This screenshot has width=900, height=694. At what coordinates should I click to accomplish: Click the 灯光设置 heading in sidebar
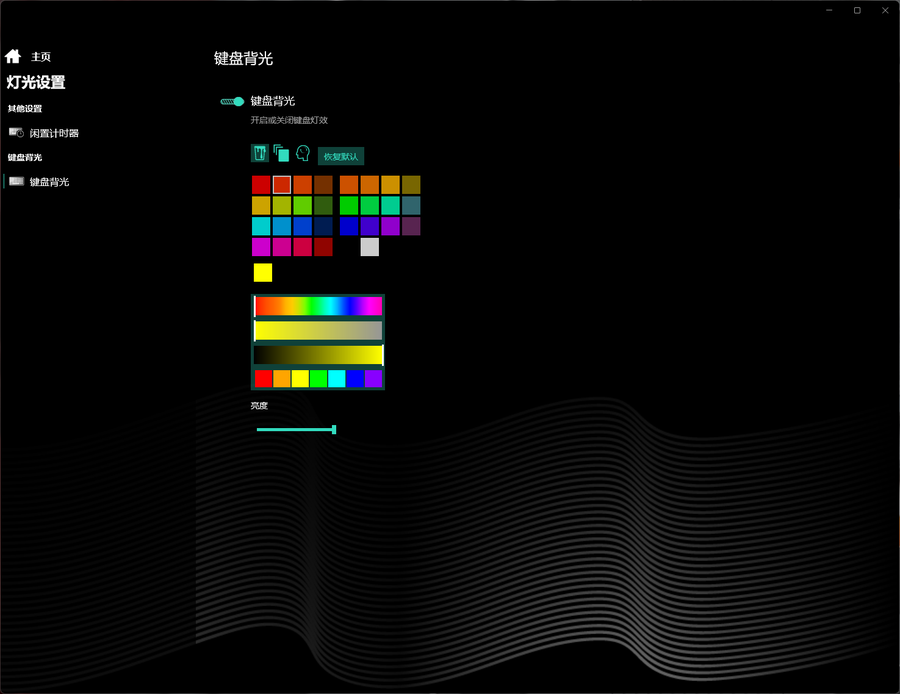click(x=36, y=83)
